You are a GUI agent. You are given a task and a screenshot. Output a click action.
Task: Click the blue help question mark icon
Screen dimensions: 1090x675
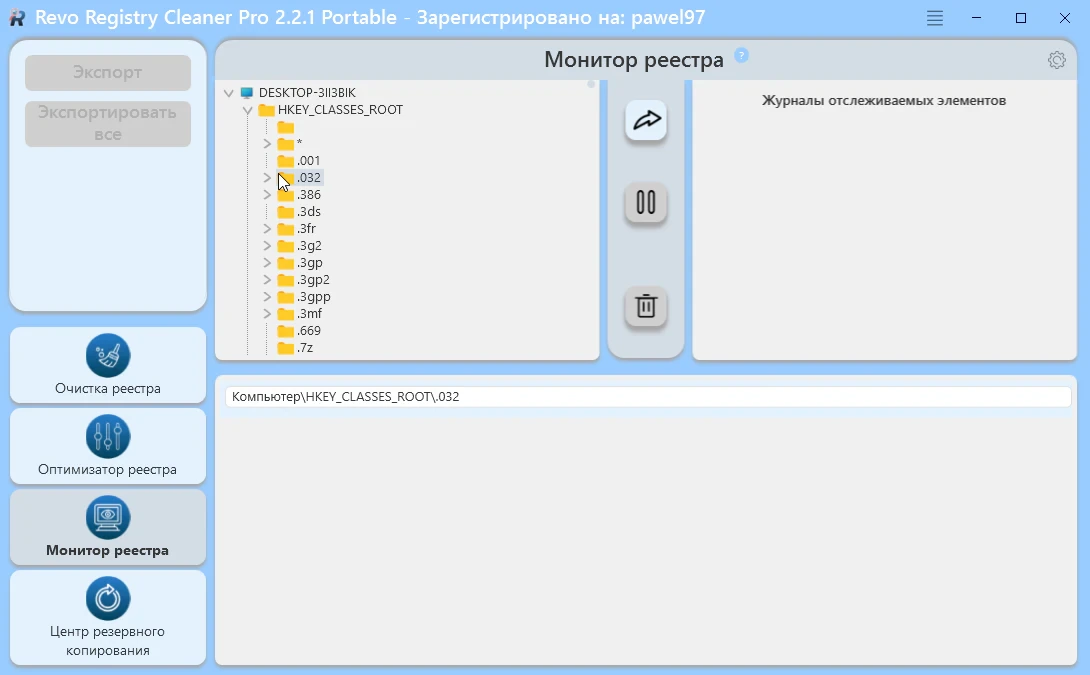tap(742, 55)
